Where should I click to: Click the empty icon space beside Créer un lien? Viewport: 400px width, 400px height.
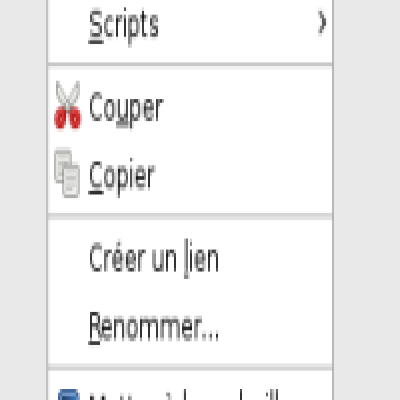(68, 258)
